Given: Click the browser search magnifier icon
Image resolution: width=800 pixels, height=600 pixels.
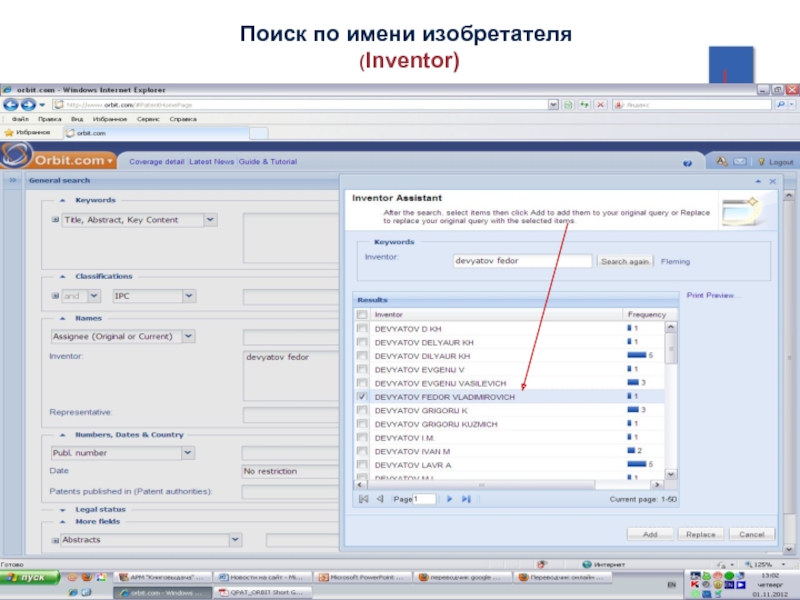Looking at the screenshot, I should [781, 105].
